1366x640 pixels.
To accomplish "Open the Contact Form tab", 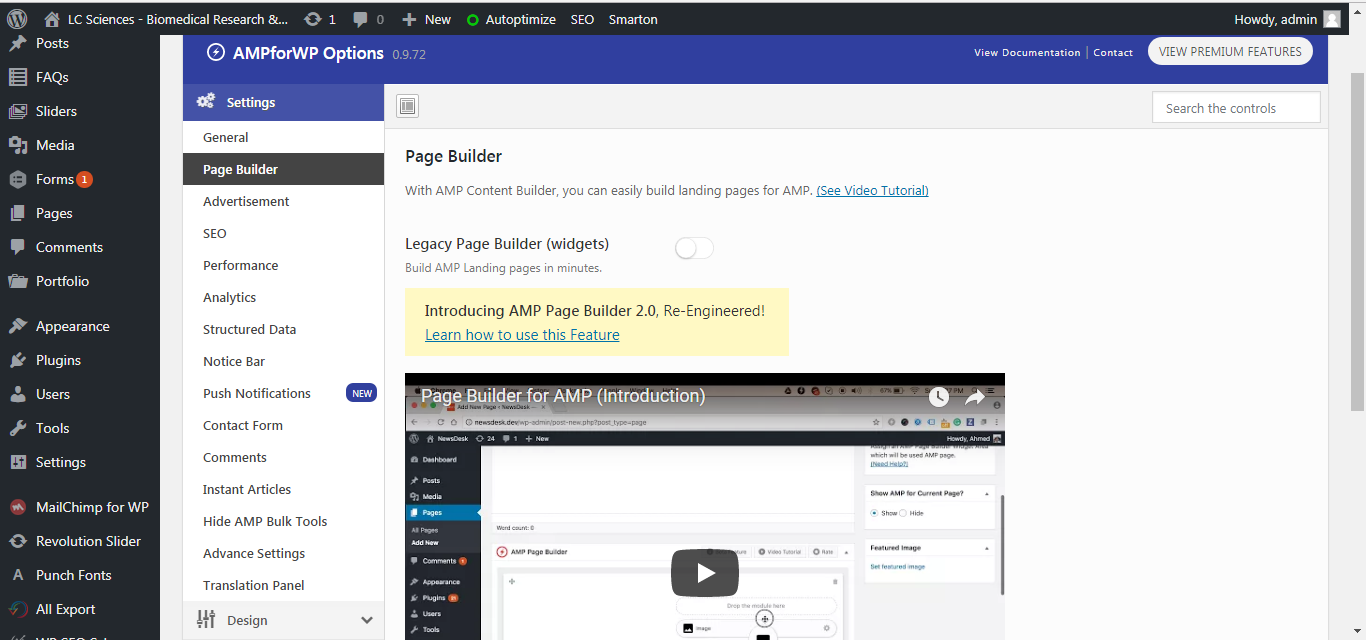I will 284,425.
